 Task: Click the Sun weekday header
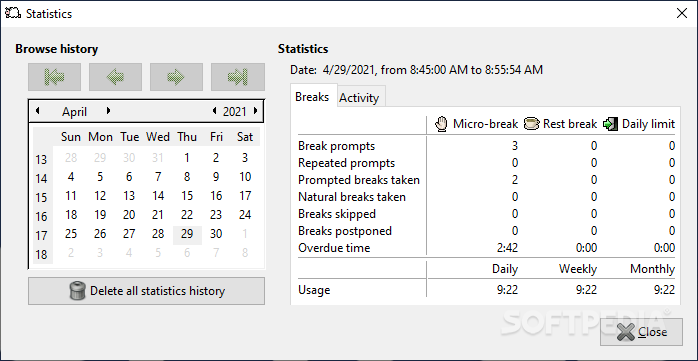click(71, 137)
